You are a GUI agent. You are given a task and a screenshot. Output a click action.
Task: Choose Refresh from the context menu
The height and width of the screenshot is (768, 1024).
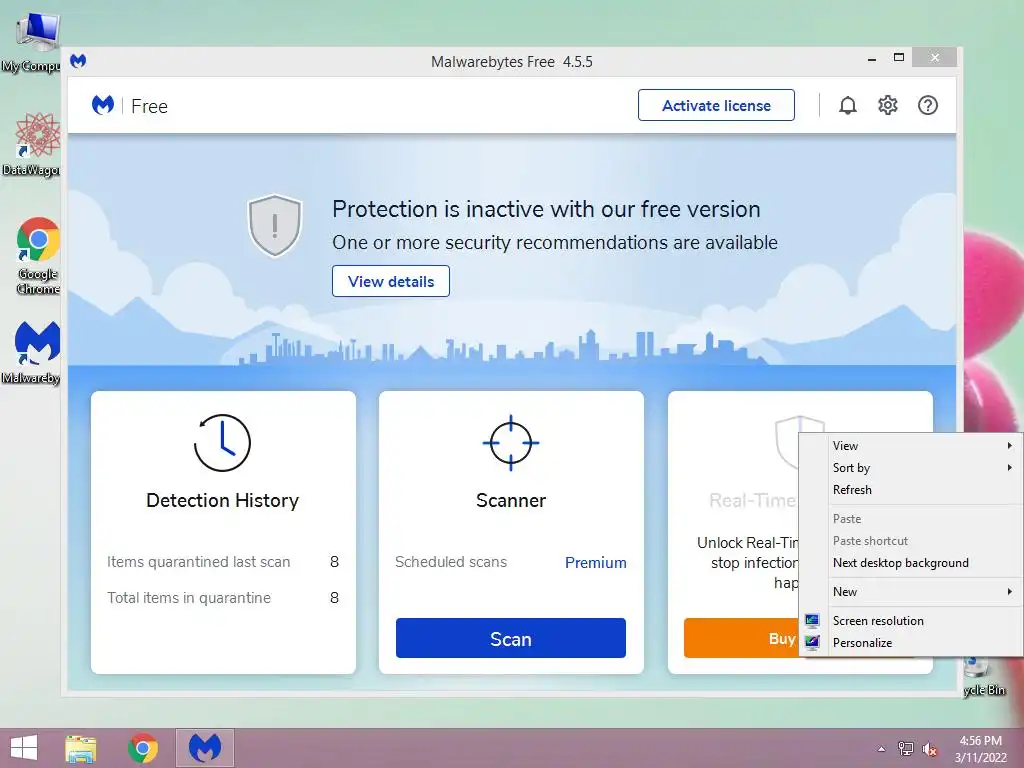point(911,490)
